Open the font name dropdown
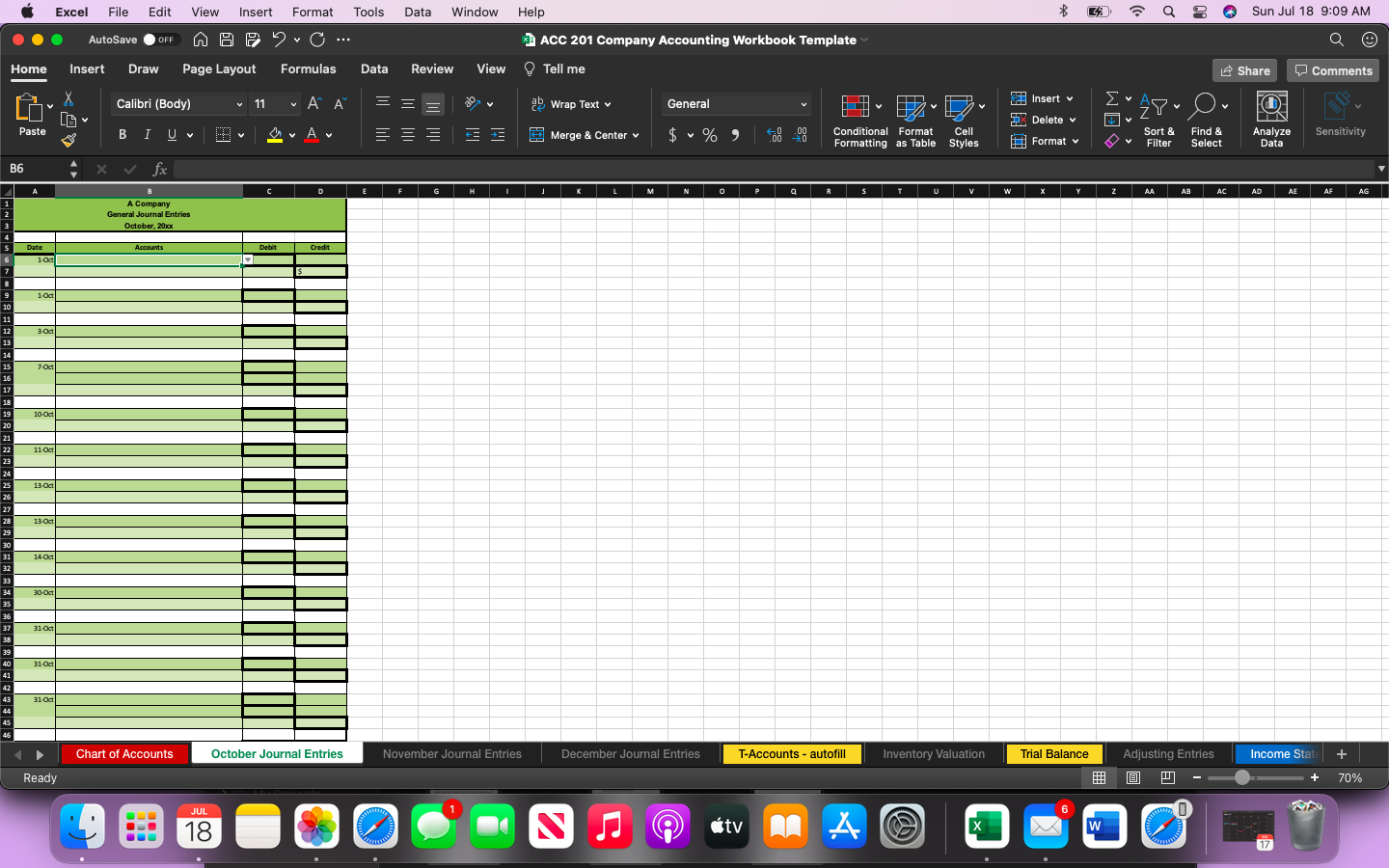Viewport: 1389px width, 868px height. pos(239,104)
